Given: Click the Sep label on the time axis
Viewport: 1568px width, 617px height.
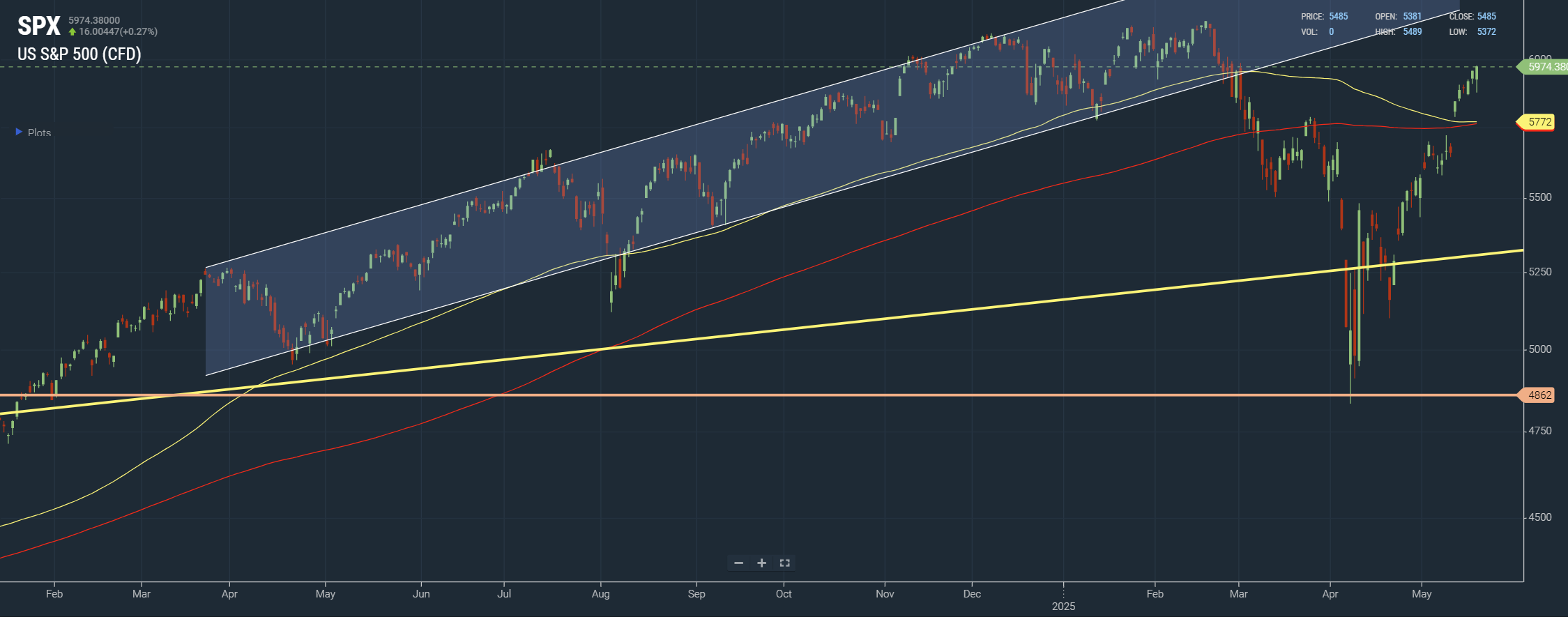Looking at the screenshot, I should pos(697,594).
